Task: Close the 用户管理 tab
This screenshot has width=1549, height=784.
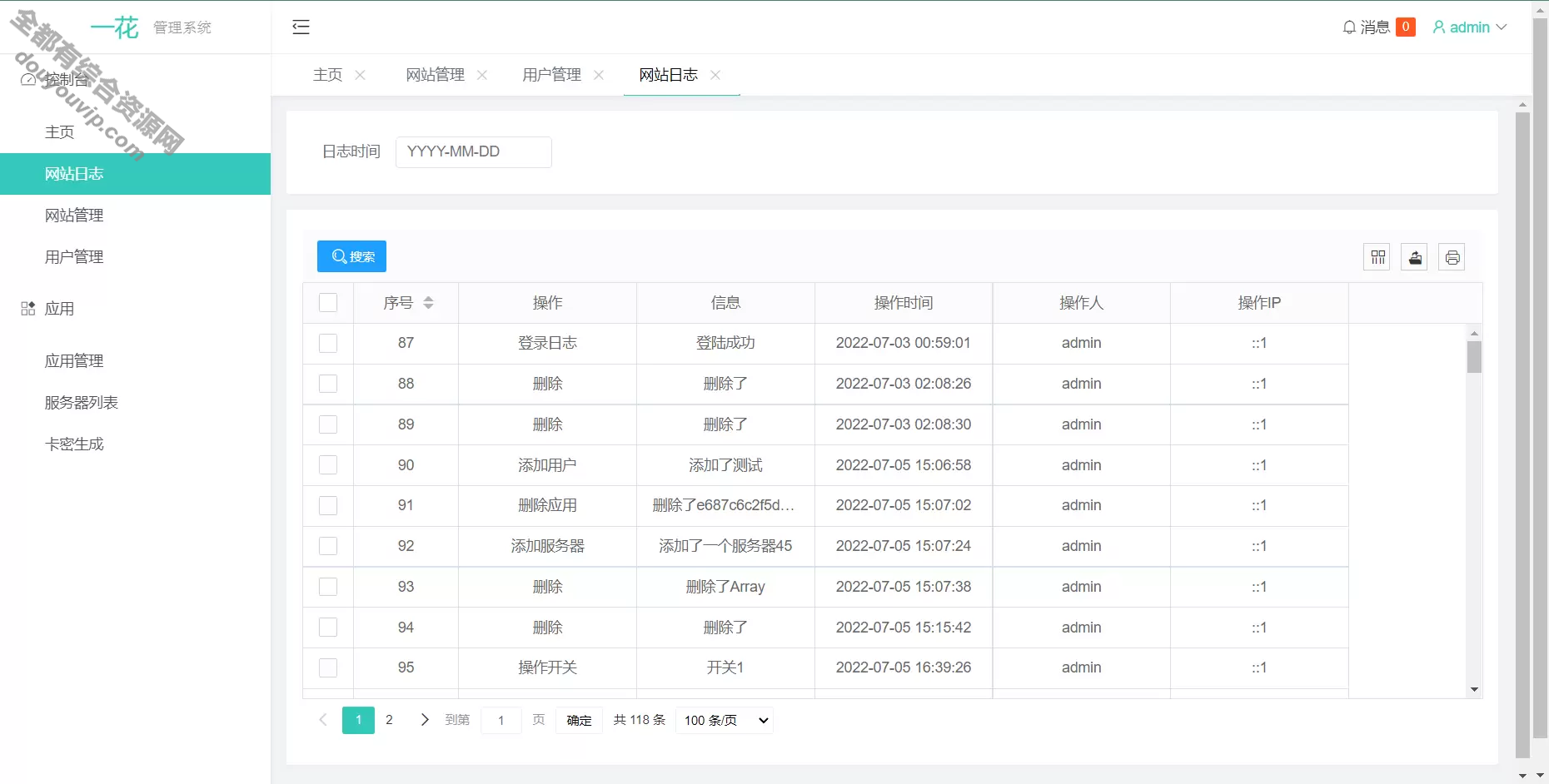Action: click(599, 75)
